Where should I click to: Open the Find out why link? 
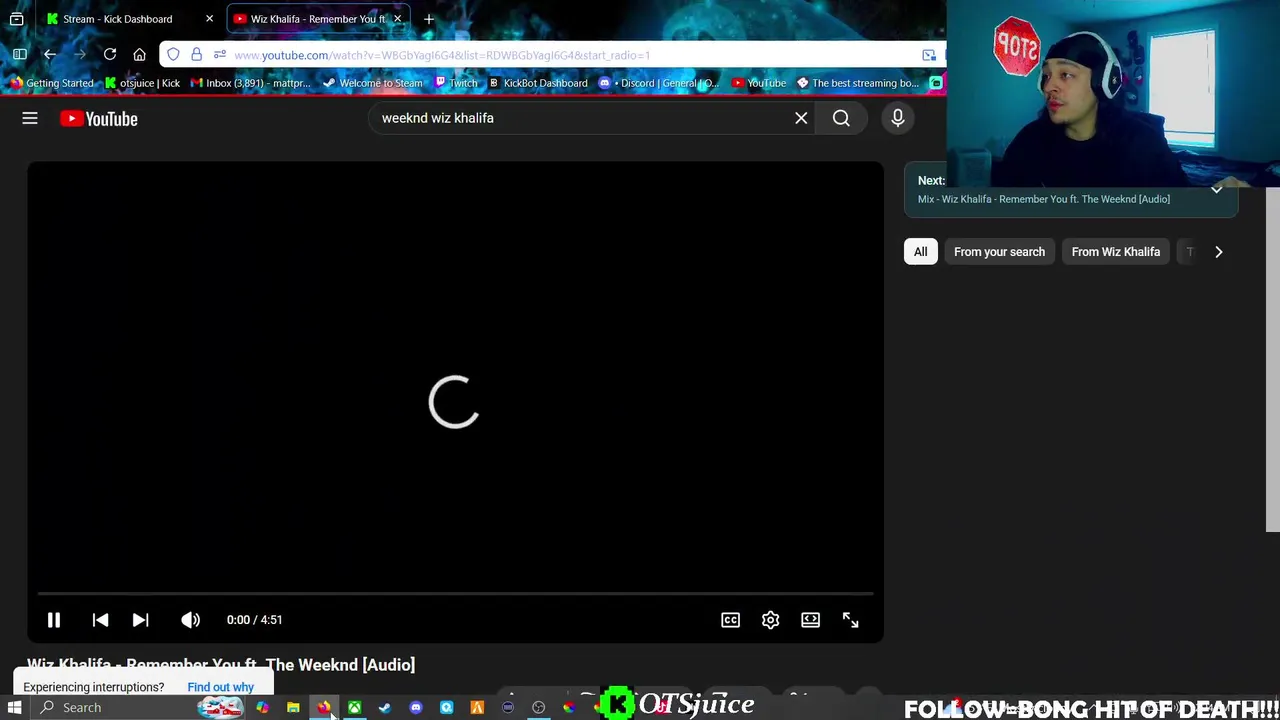point(220,687)
